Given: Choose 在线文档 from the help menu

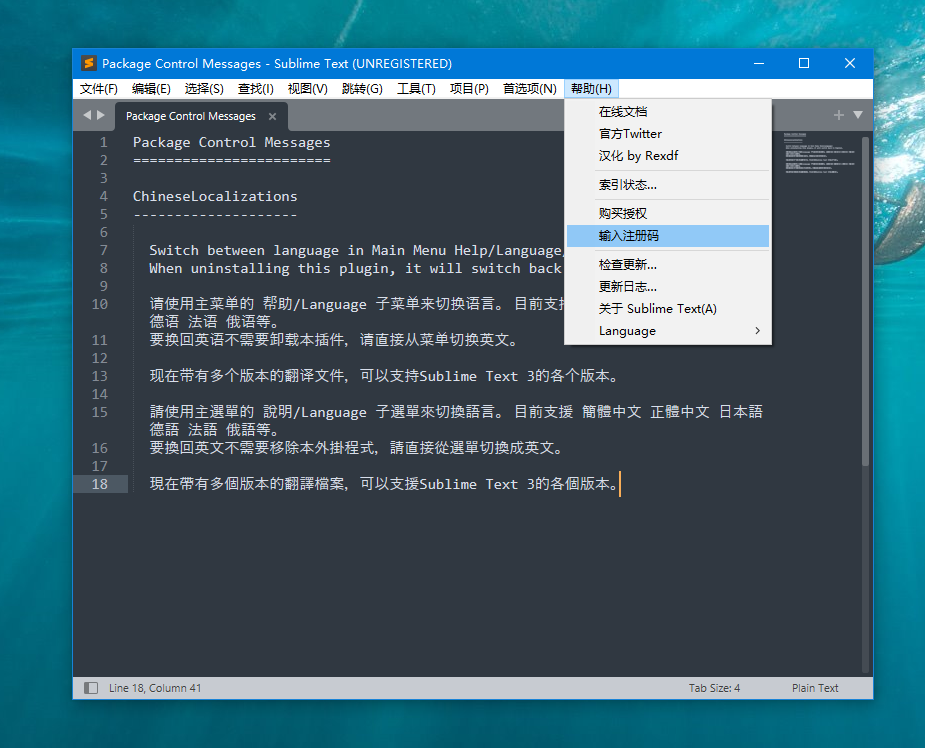Looking at the screenshot, I should 668,111.
